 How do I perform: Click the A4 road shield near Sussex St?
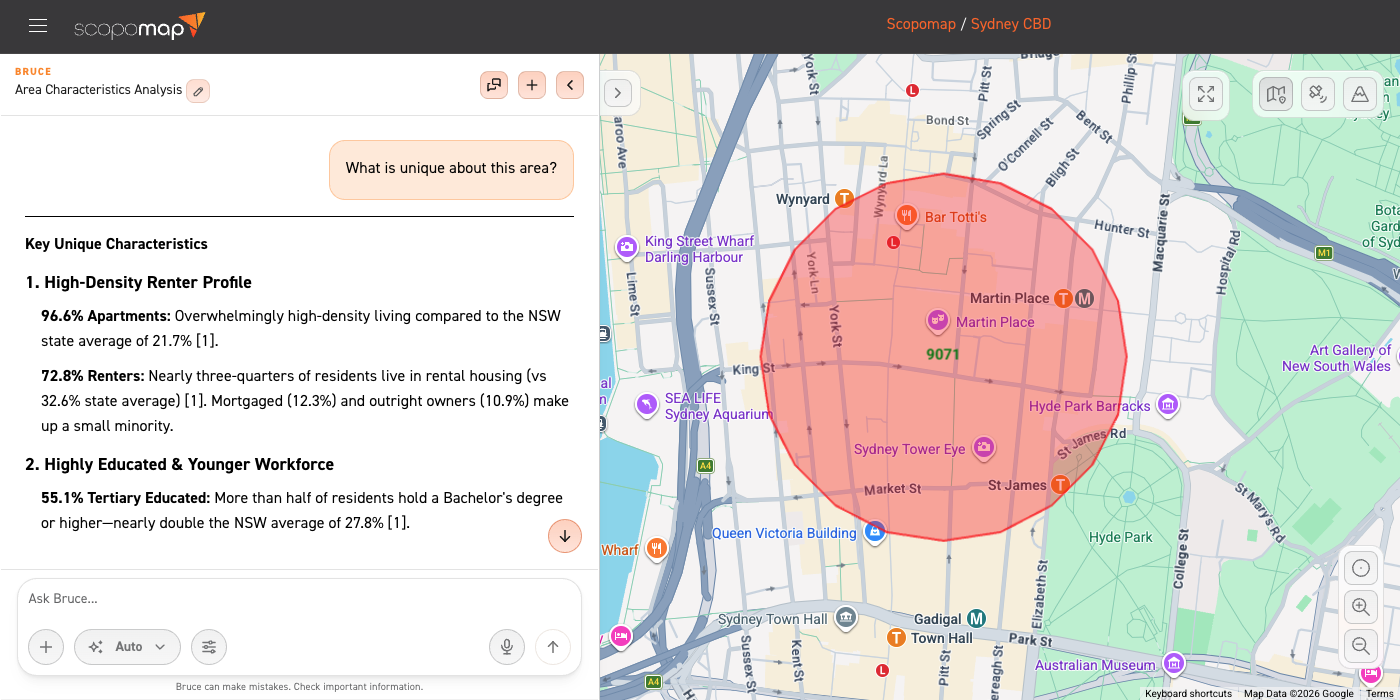[706, 466]
